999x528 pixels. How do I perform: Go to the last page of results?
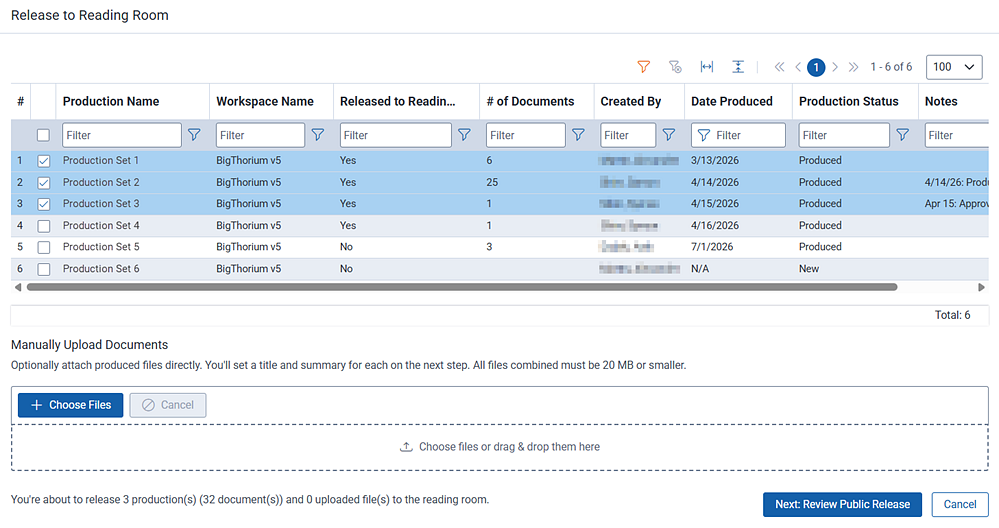(854, 67)
